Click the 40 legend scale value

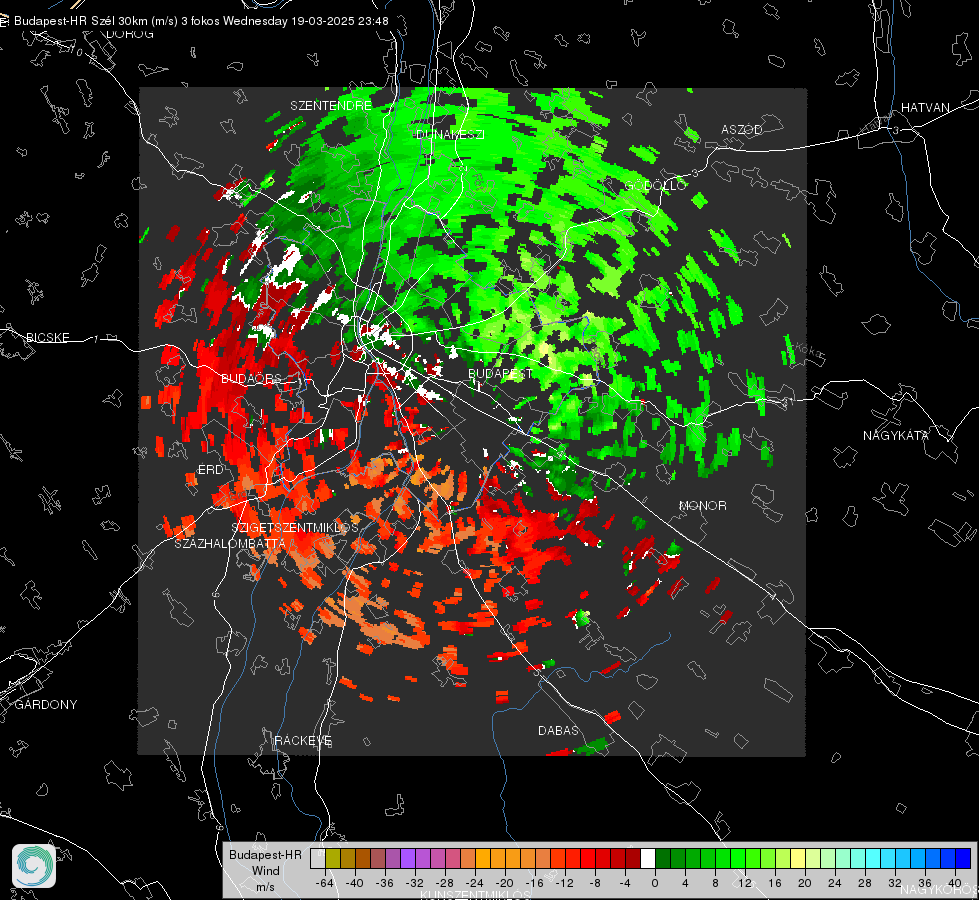[x=955, y=883]
